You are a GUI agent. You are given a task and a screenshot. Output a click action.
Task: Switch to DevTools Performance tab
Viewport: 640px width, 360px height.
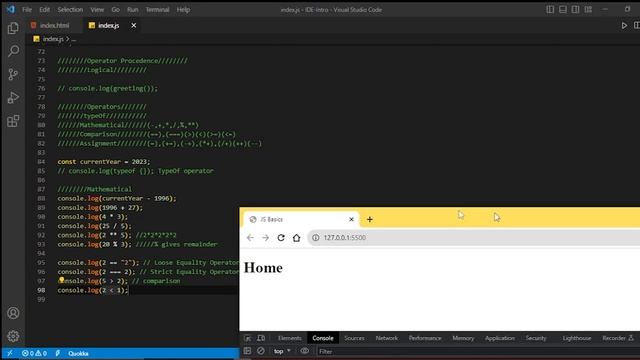pyautogui.click(x=425, y=338)
